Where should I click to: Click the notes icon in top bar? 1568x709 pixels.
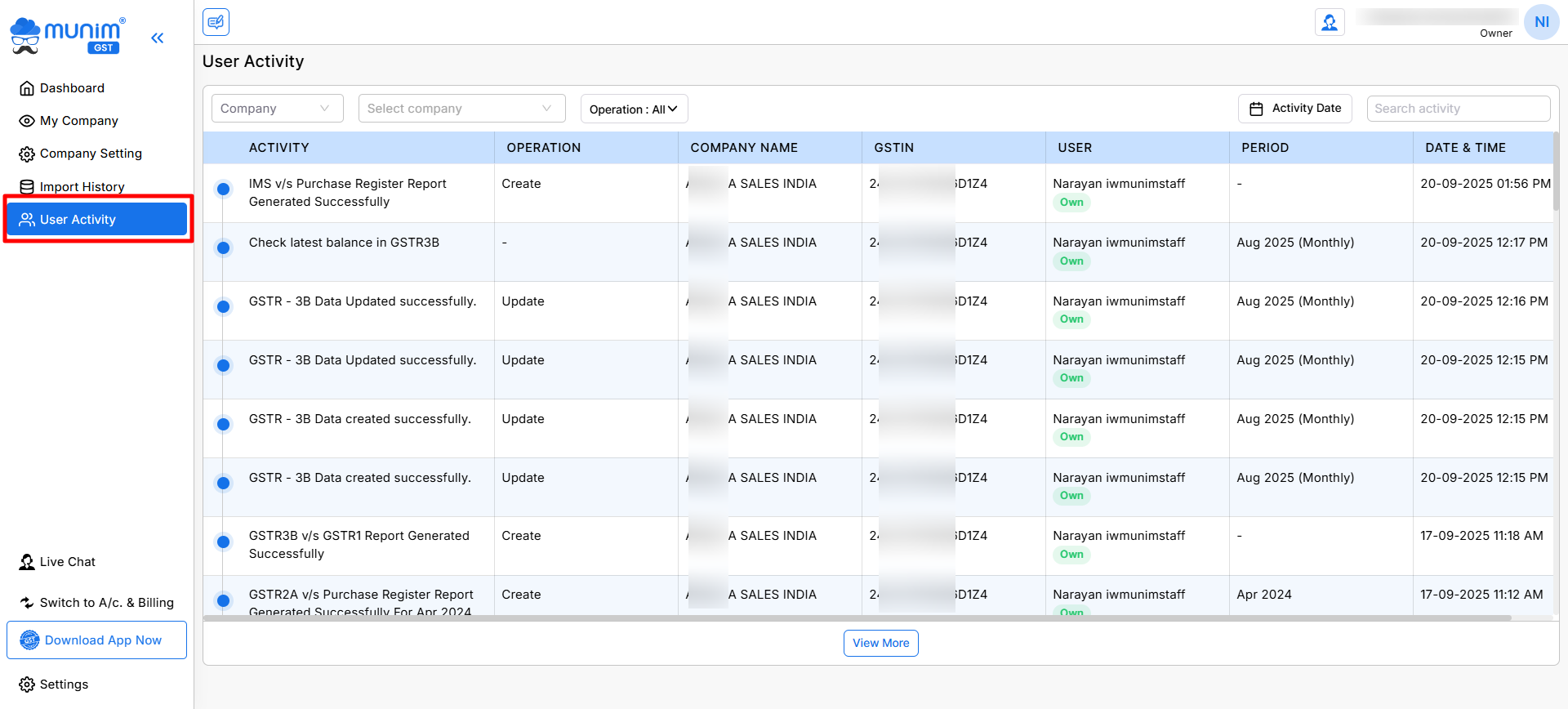click(216, 22)
